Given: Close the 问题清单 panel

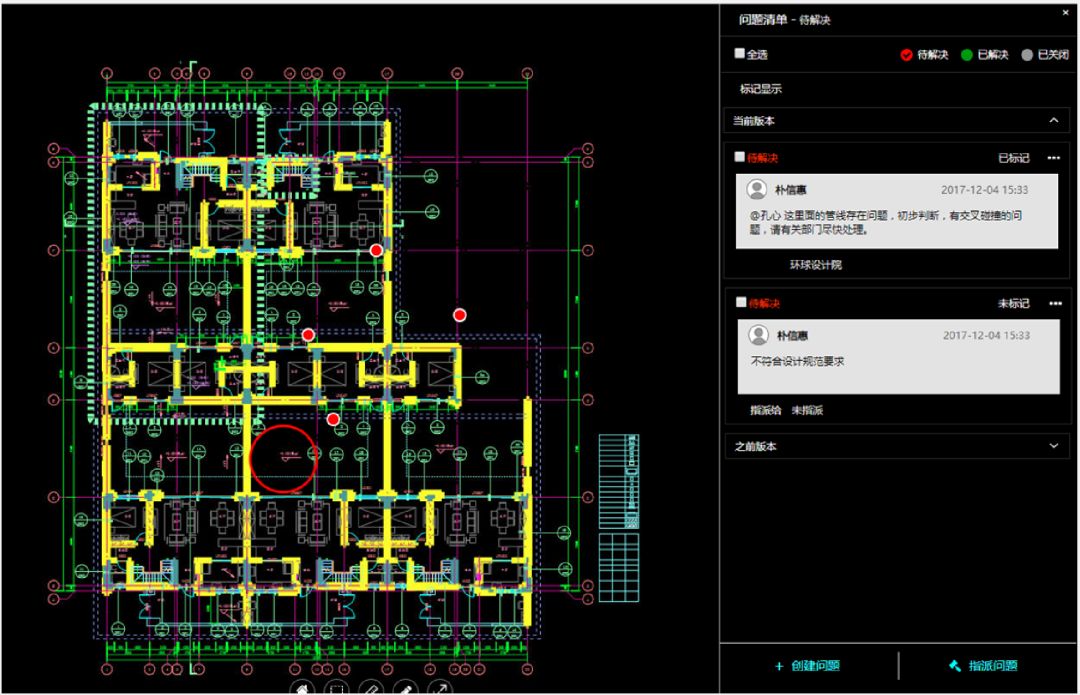Looking at the screenshot, I should point(1065,13).
